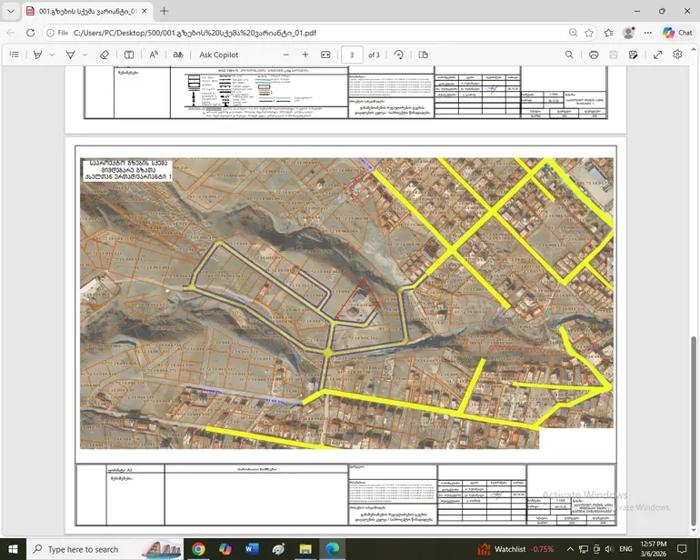Open the Windows Start menu

[13, 549]
